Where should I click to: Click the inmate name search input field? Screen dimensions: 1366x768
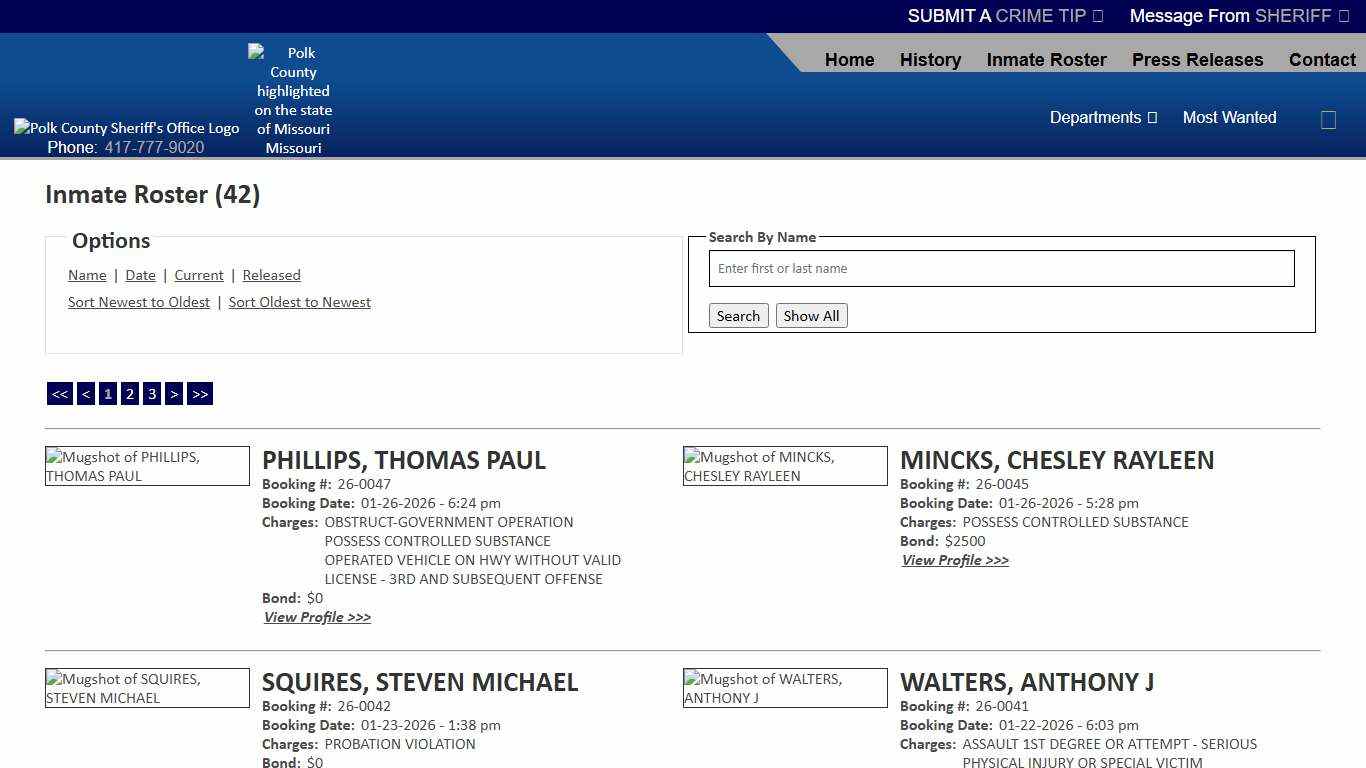pos(1001,268)
